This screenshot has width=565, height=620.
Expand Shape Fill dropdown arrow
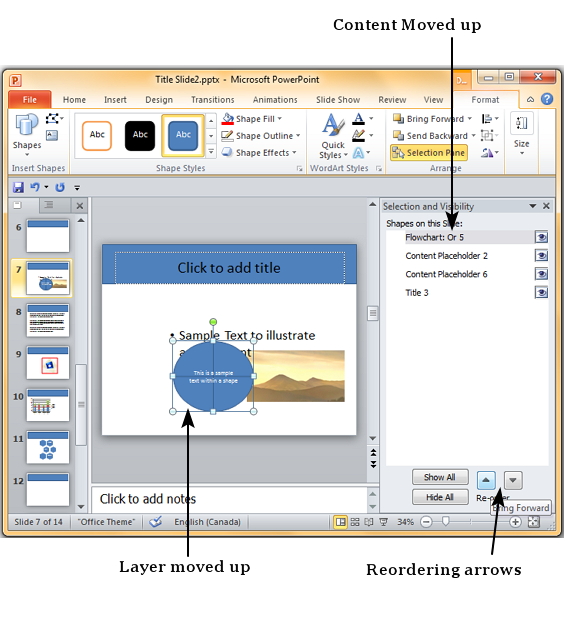click(280, 119)
